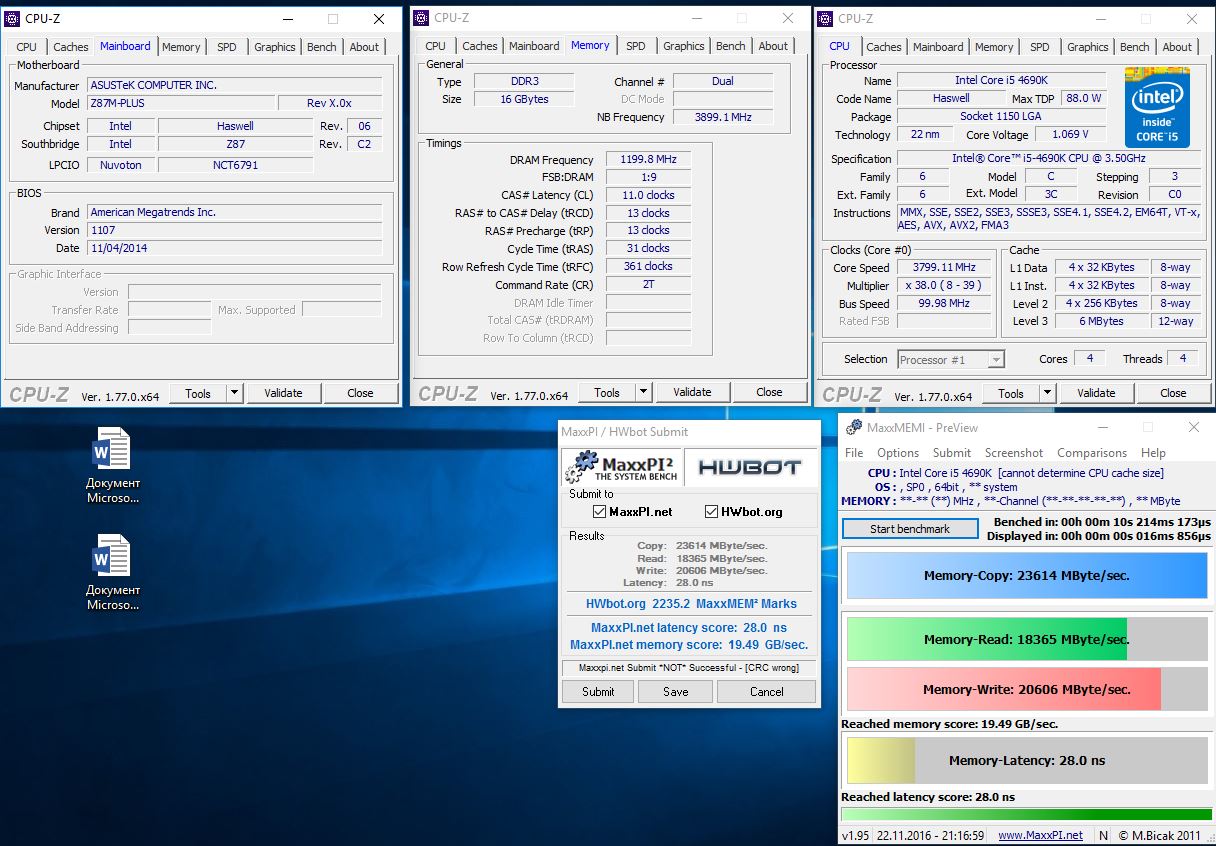Open the Comparisons menu in MaxxMEM

click(1092, 453)
